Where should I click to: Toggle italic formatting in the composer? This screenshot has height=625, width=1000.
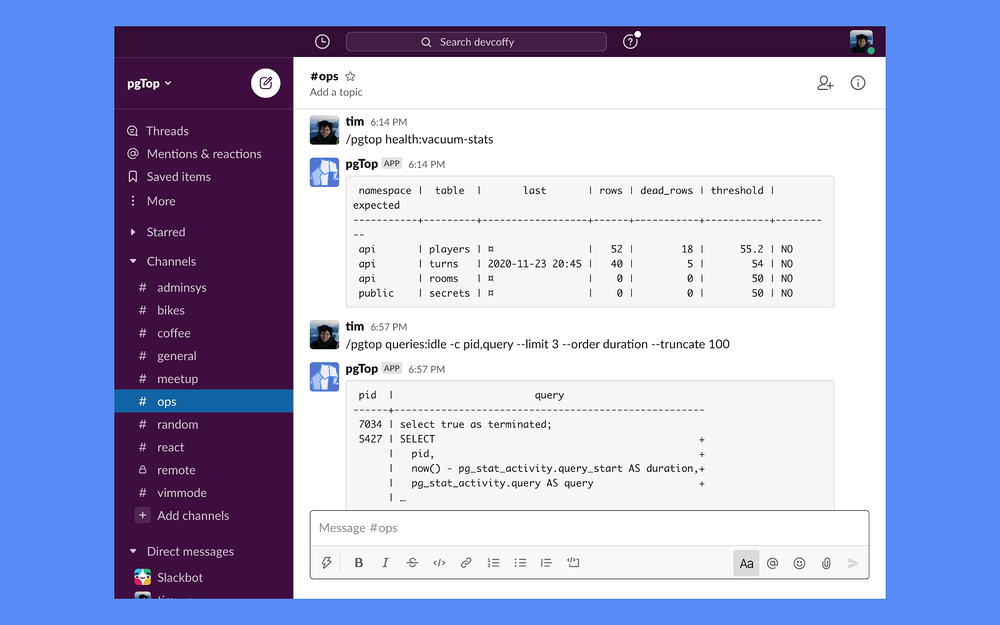[385, 562]
